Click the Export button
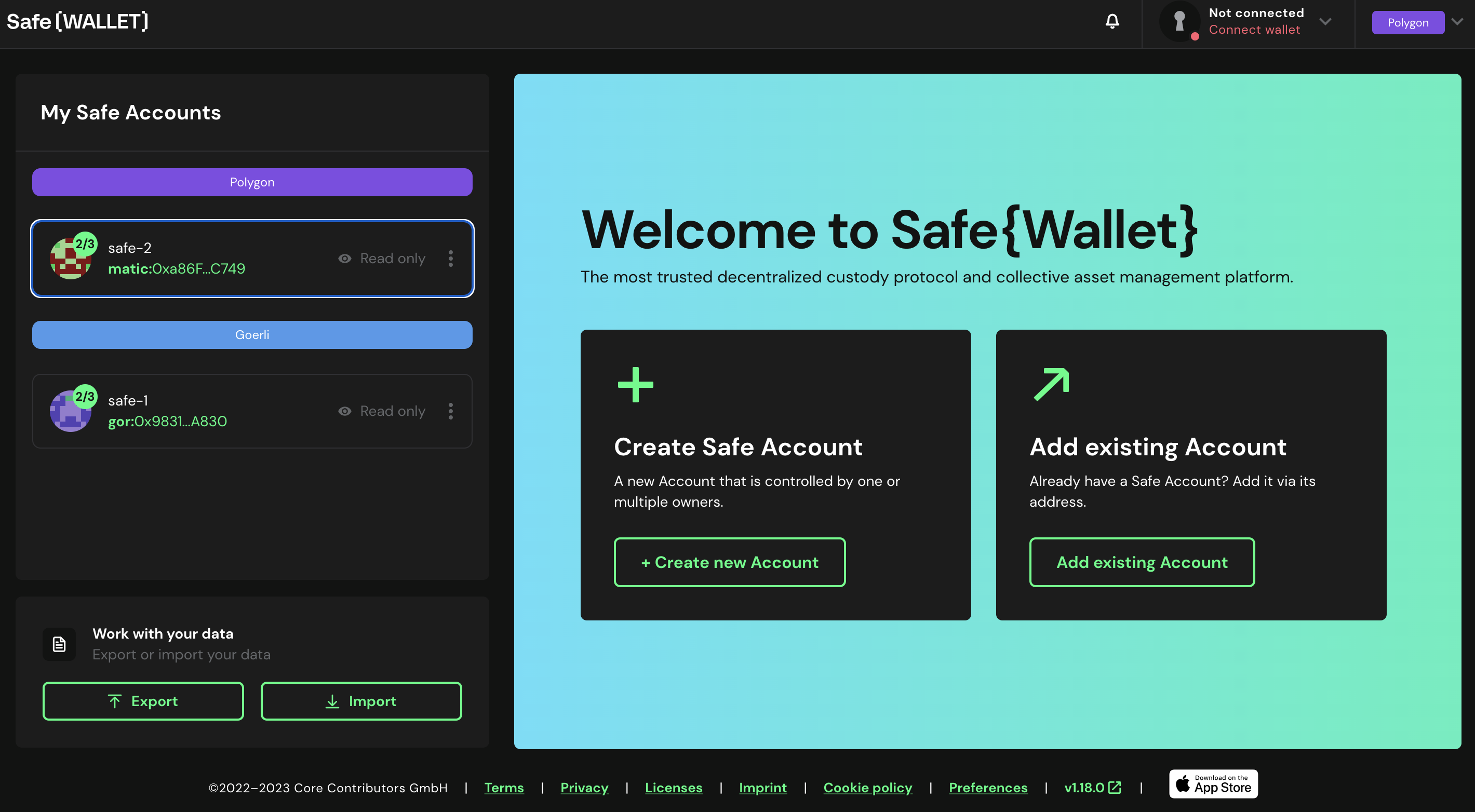 (143, 701)
